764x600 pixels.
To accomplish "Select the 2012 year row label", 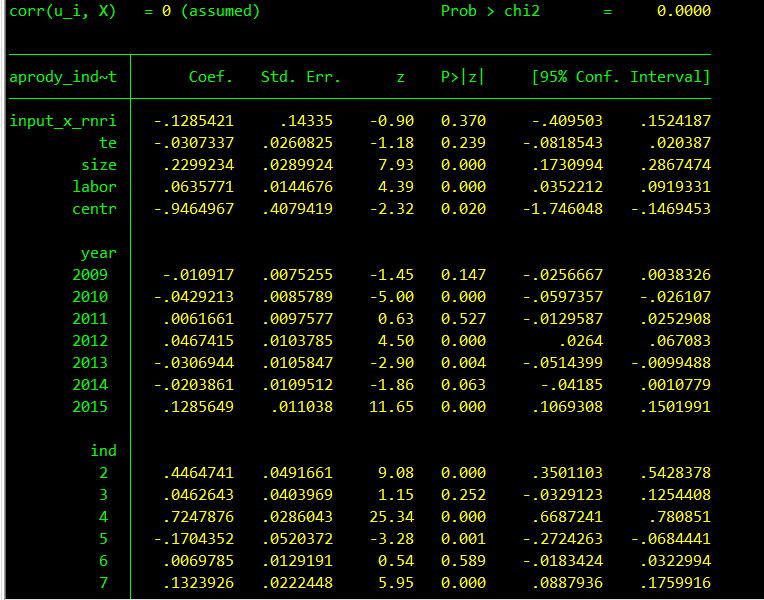I will (90, 341).
